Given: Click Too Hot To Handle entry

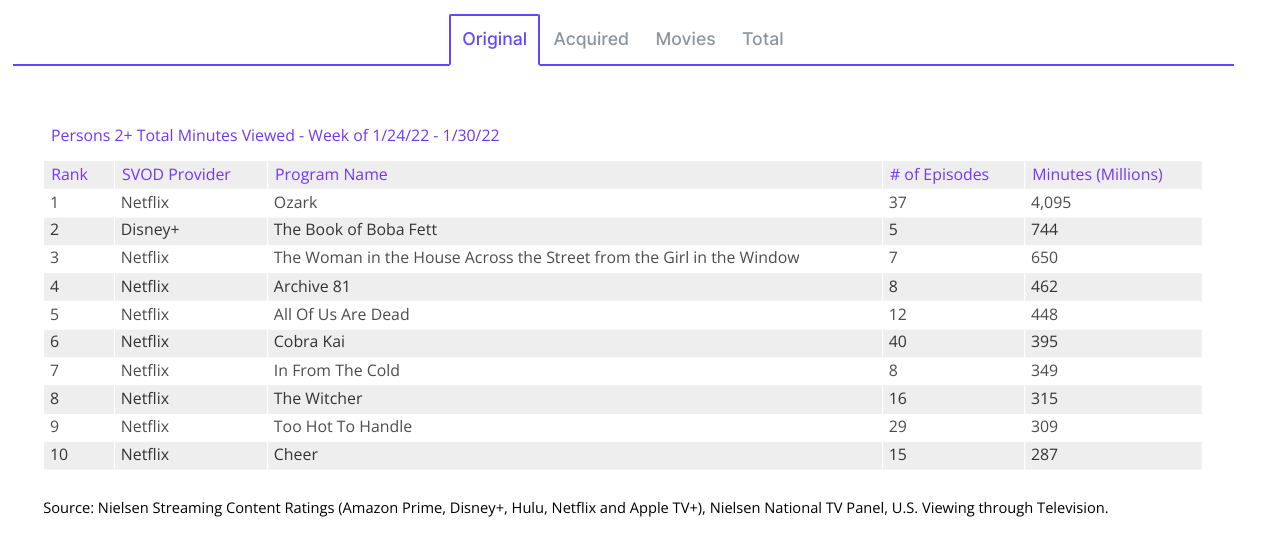Looking at the screenshot, I should (342, 426).
